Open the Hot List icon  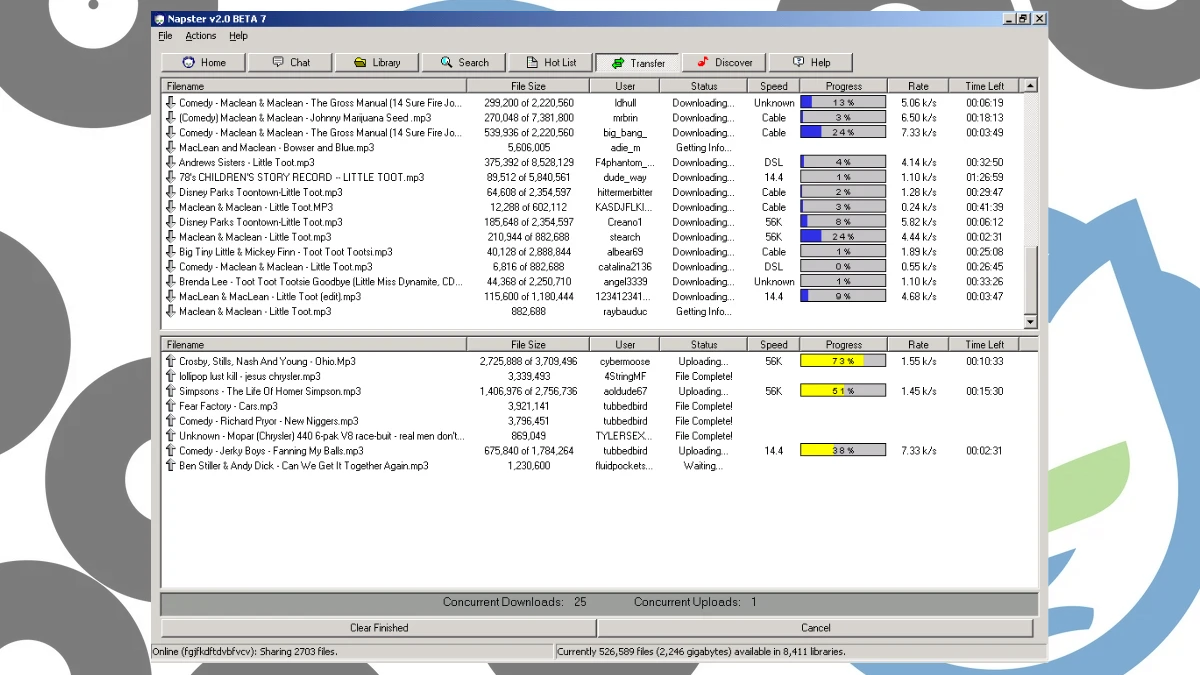(x=531, y=63)
